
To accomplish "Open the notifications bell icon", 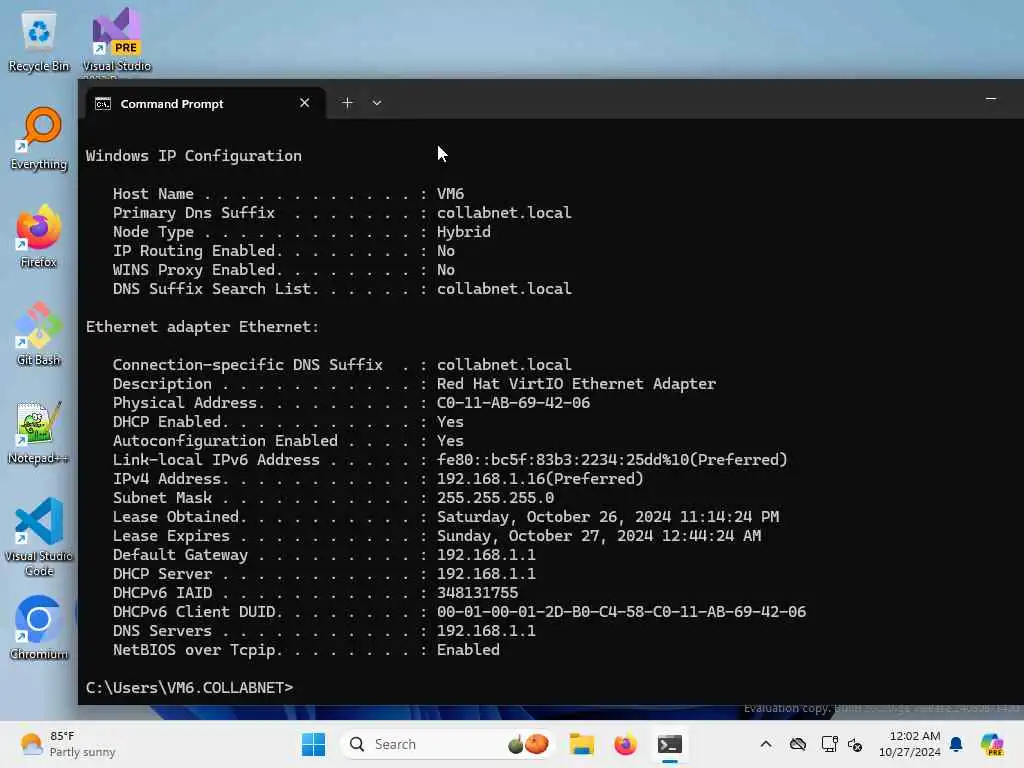I will coord(956,744).
